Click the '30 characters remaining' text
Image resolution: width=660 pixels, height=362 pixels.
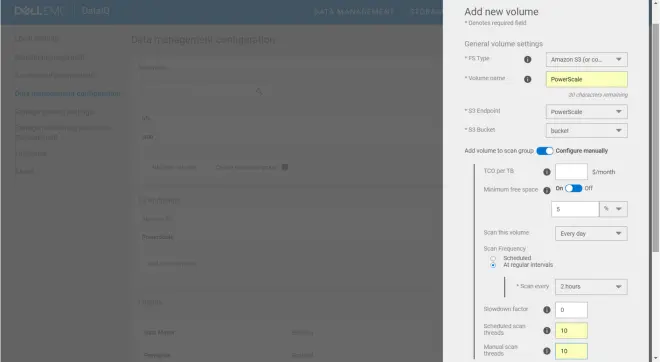point(598,95)
